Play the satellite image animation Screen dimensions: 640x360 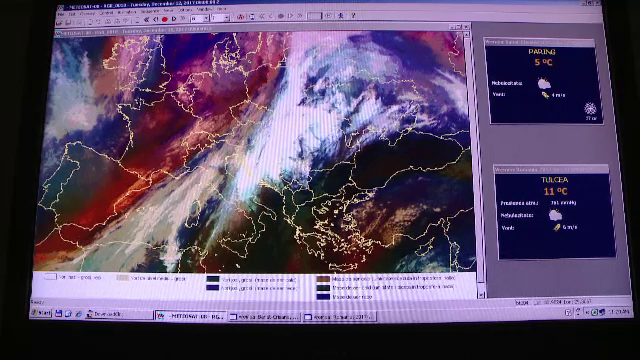click(174, 19)
